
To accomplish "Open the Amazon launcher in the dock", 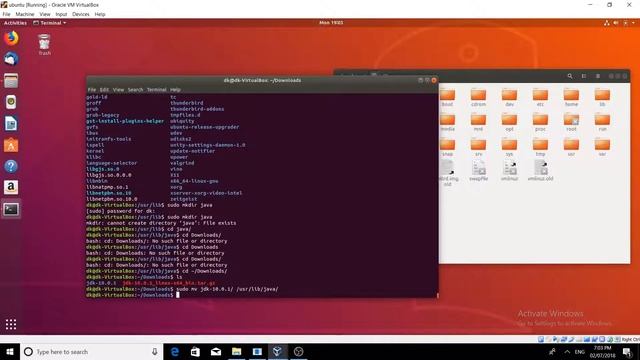I will pos(11,187).
